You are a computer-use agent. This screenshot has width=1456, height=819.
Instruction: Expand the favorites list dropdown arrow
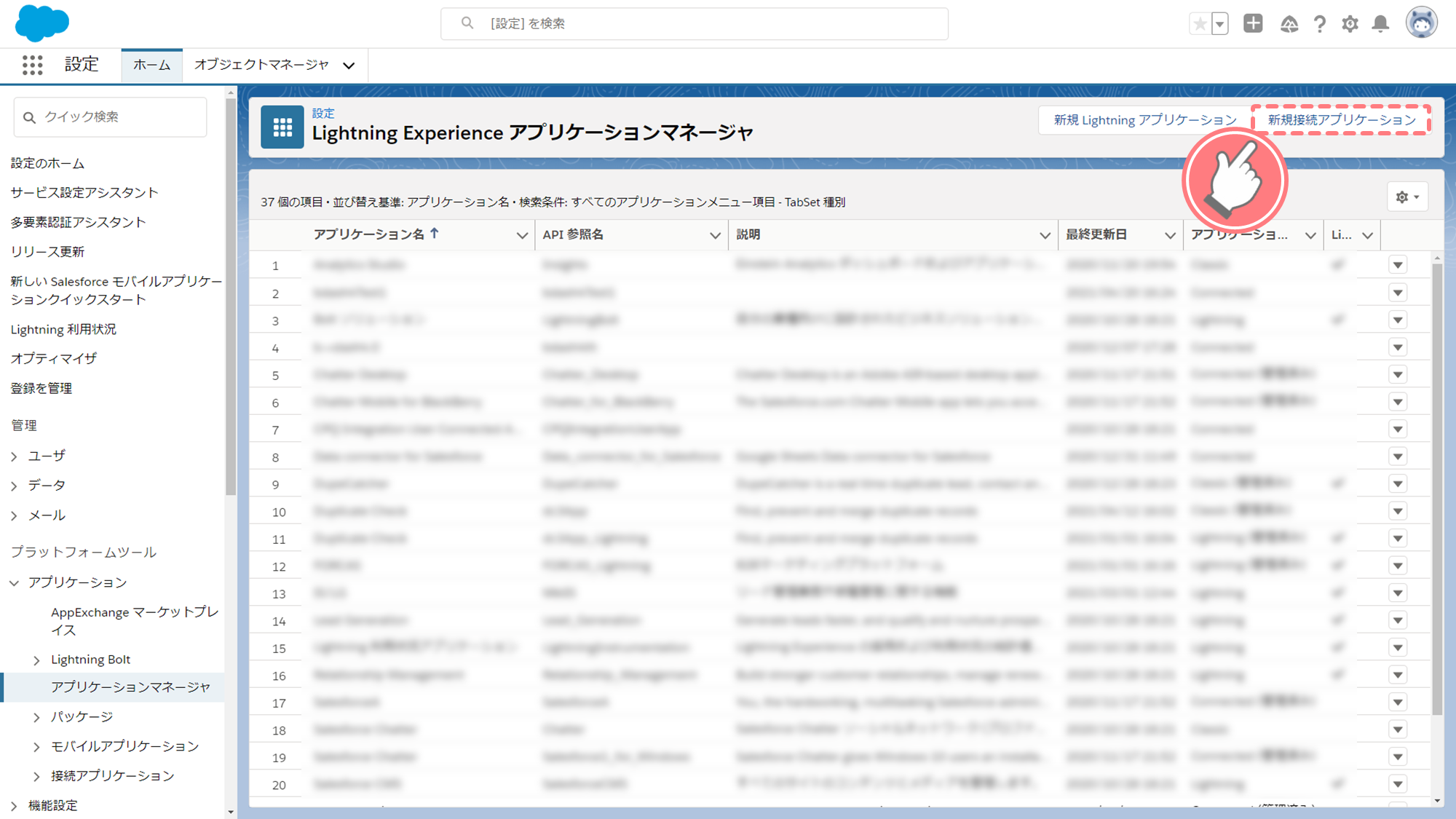click(x=1220, y=24)
